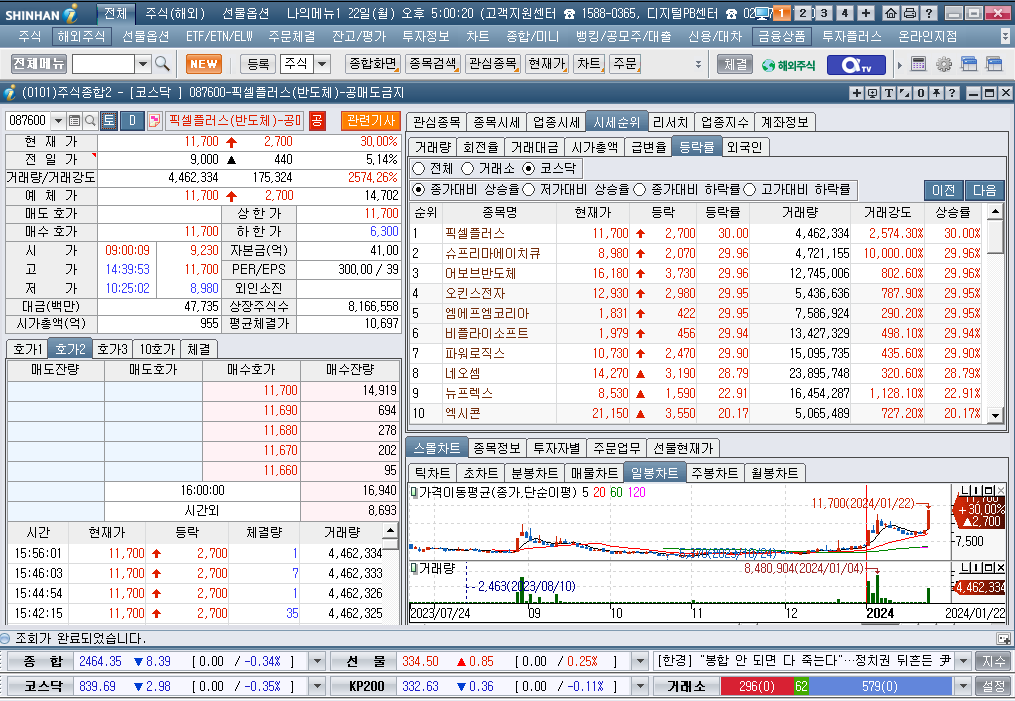
Task: Click the 토 icon button
Action: 108,120
